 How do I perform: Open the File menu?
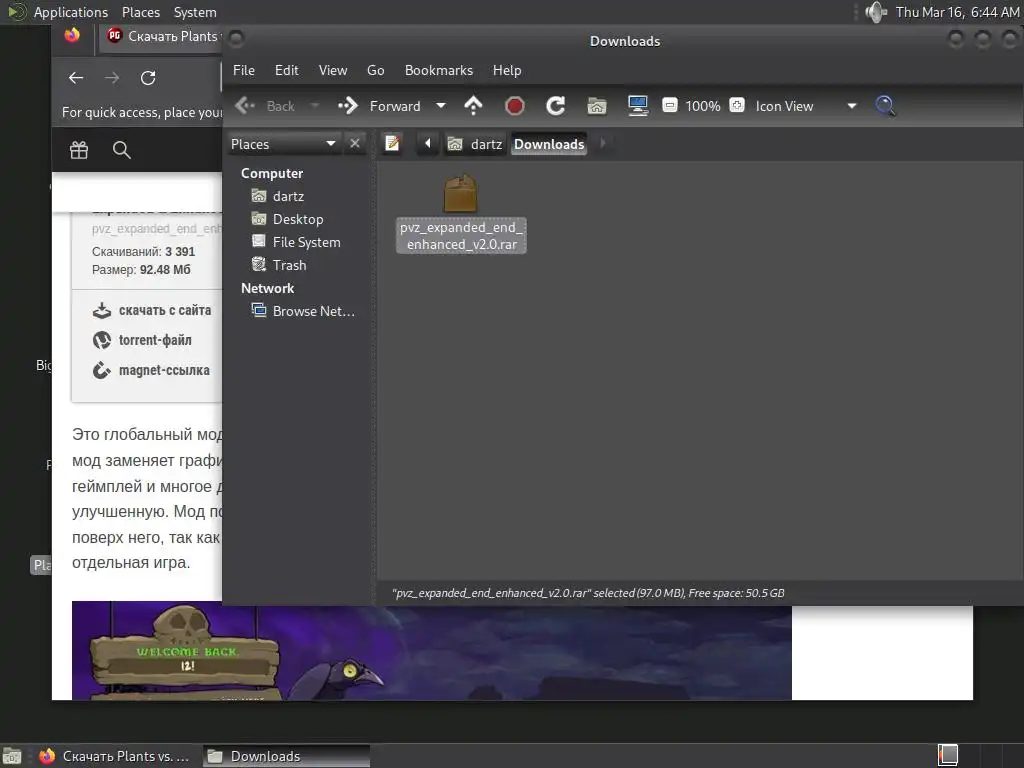click(244, 70)
